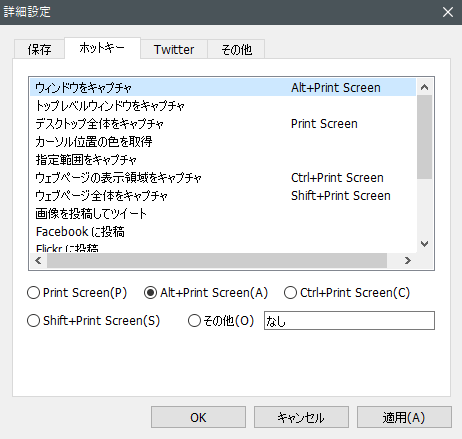Click the list scroll up arrow
This screenshot has height=439, width=462.
[424, 87]
